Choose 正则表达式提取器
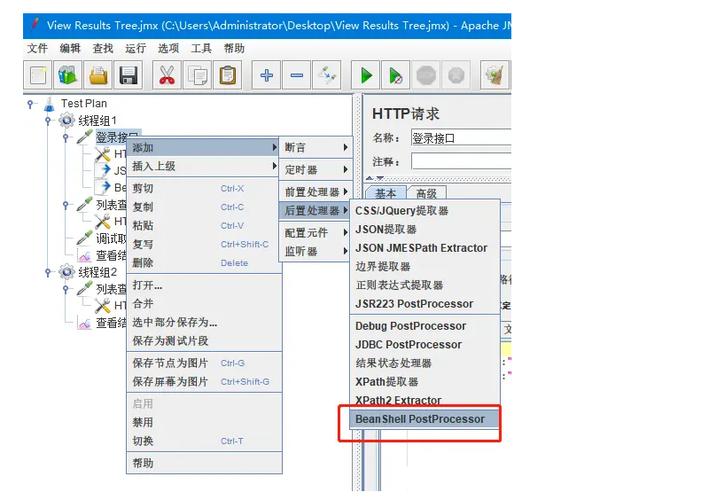Viewport: 701px width, 500px height. [424, 285]
